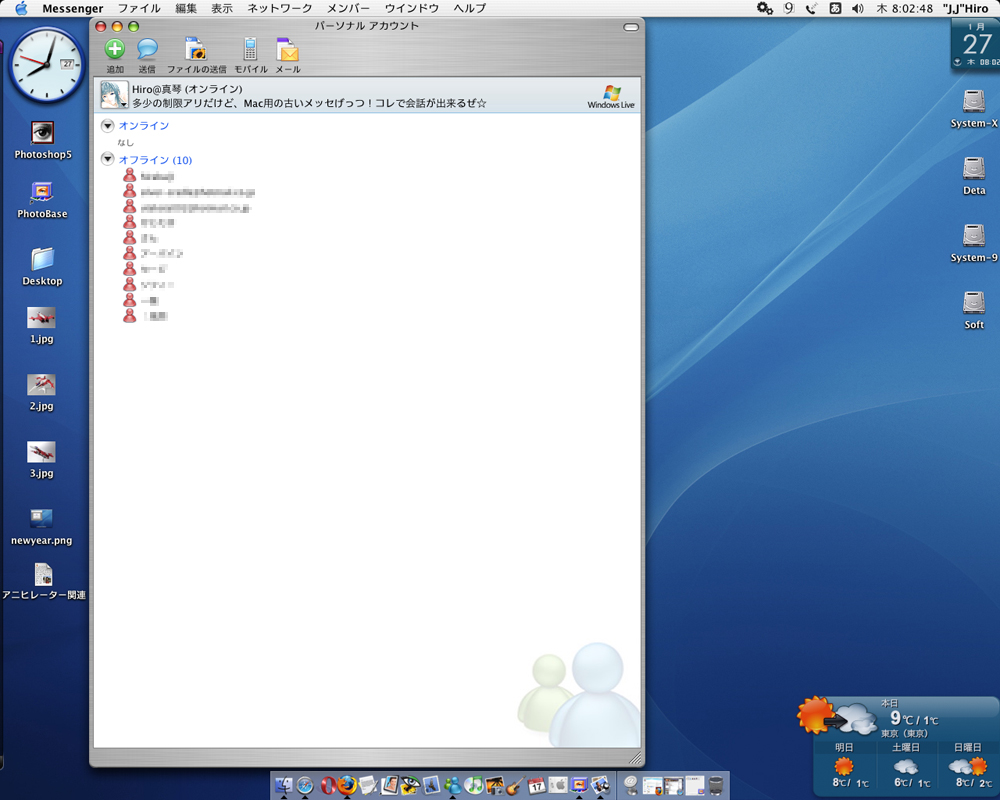Screen dimensions: 1000x800
Task: Select the Photoshop5 desktop icon
Action: click(43, 133)
